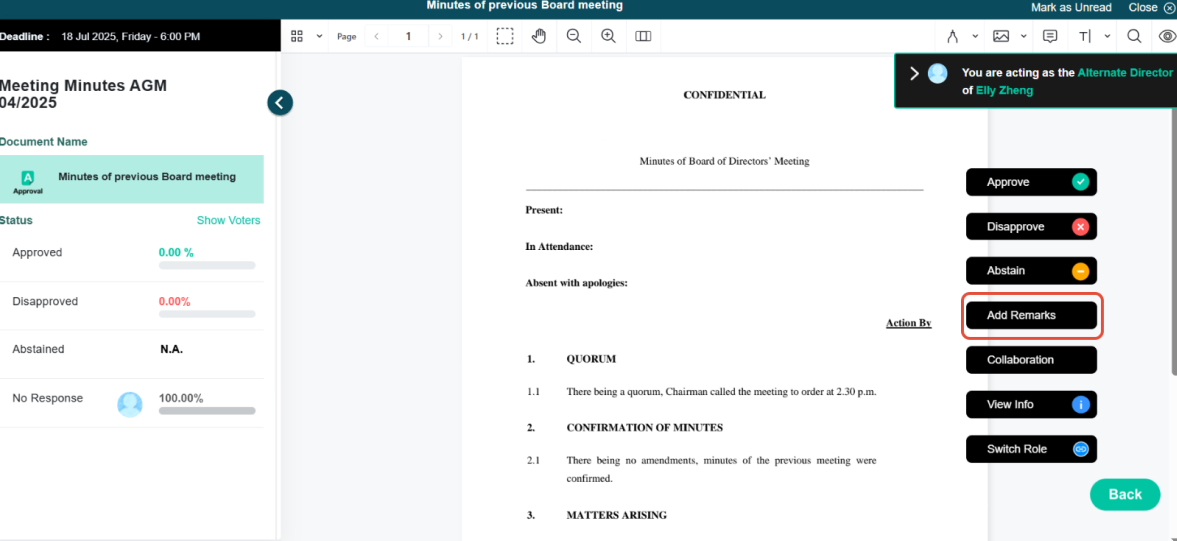Open View Info
This screenshot has width=1177, height=541.
[x=1031, y=404]
